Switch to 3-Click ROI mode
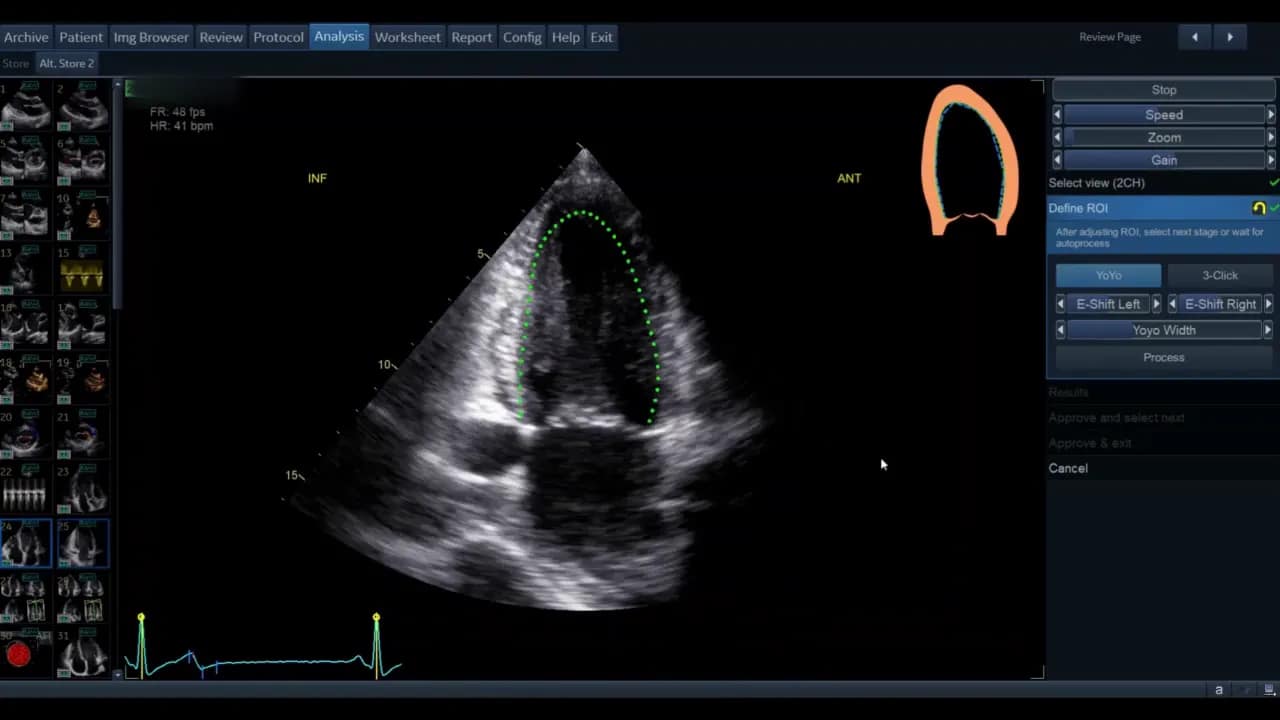The width and height of the screenshot is (1280, 720). tap(1219, 275)
